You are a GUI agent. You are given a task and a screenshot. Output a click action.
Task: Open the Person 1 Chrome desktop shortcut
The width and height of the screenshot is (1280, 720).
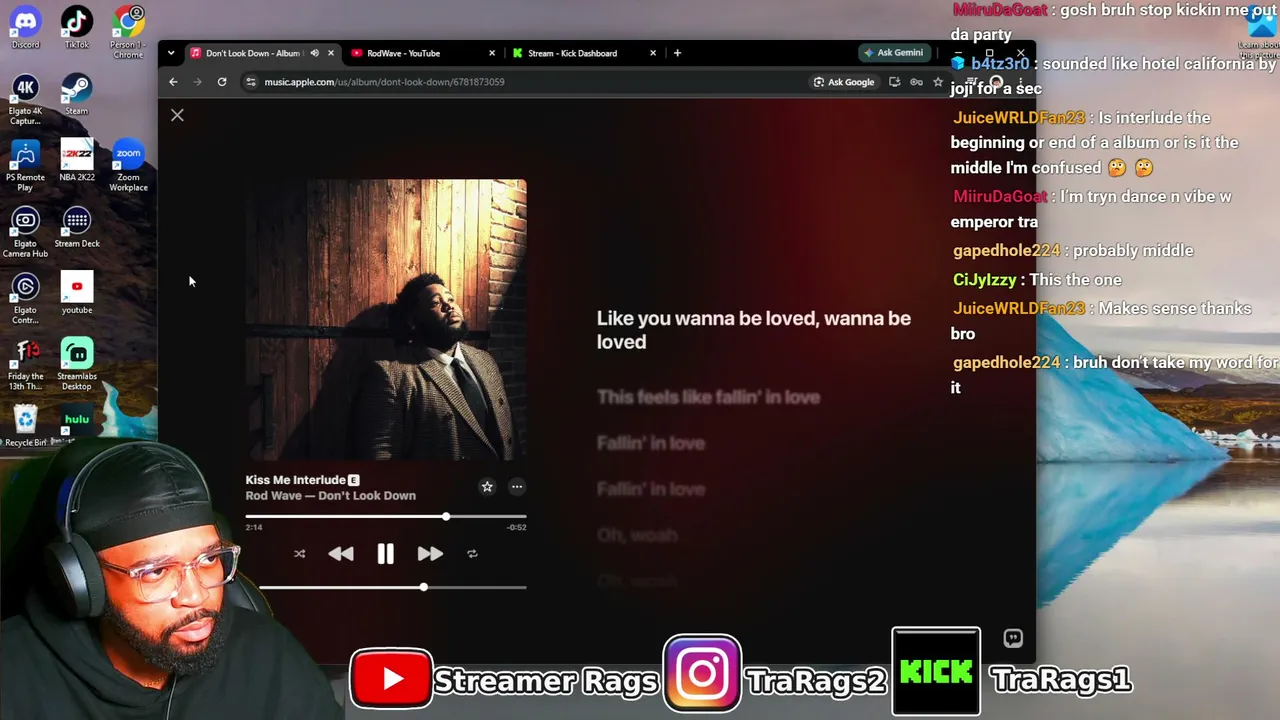pos(128,32)
